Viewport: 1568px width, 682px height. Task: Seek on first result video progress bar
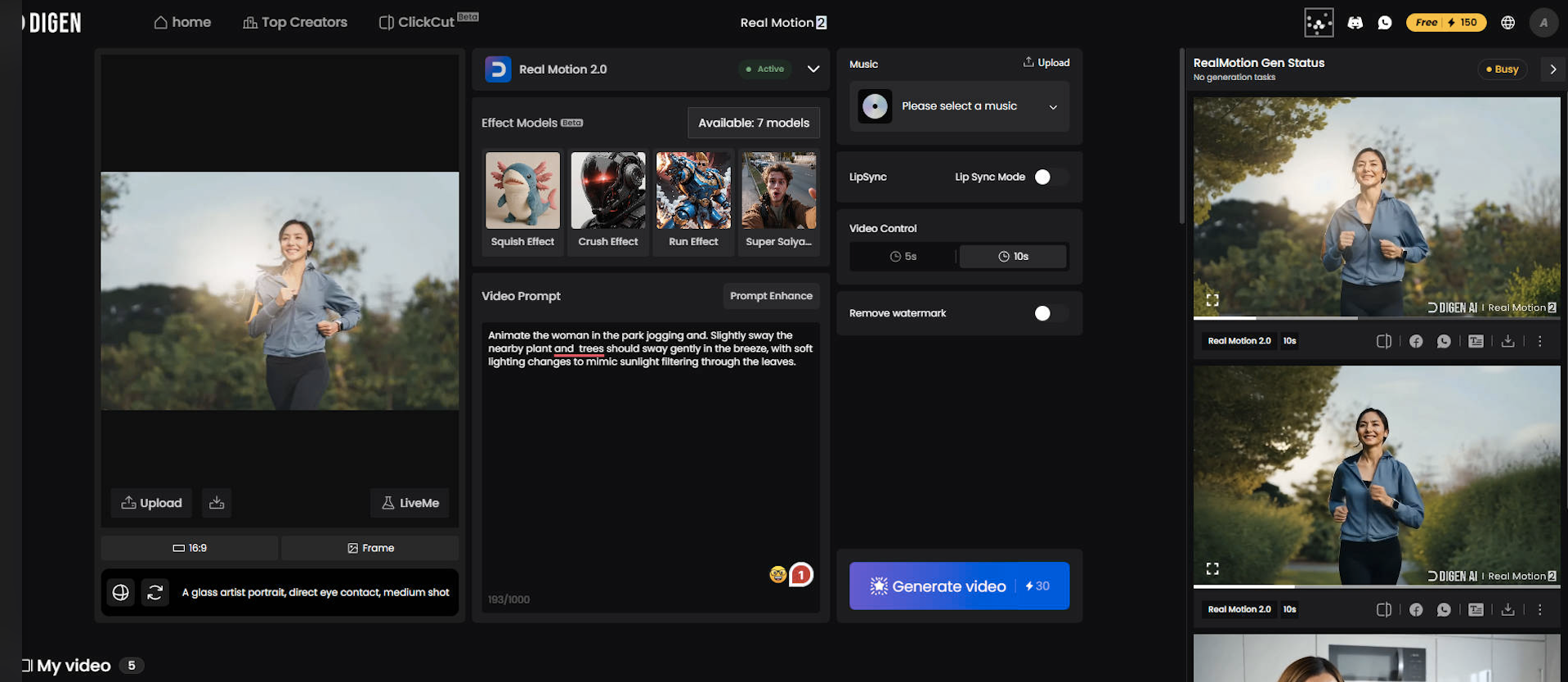(x=1377, y=318)
